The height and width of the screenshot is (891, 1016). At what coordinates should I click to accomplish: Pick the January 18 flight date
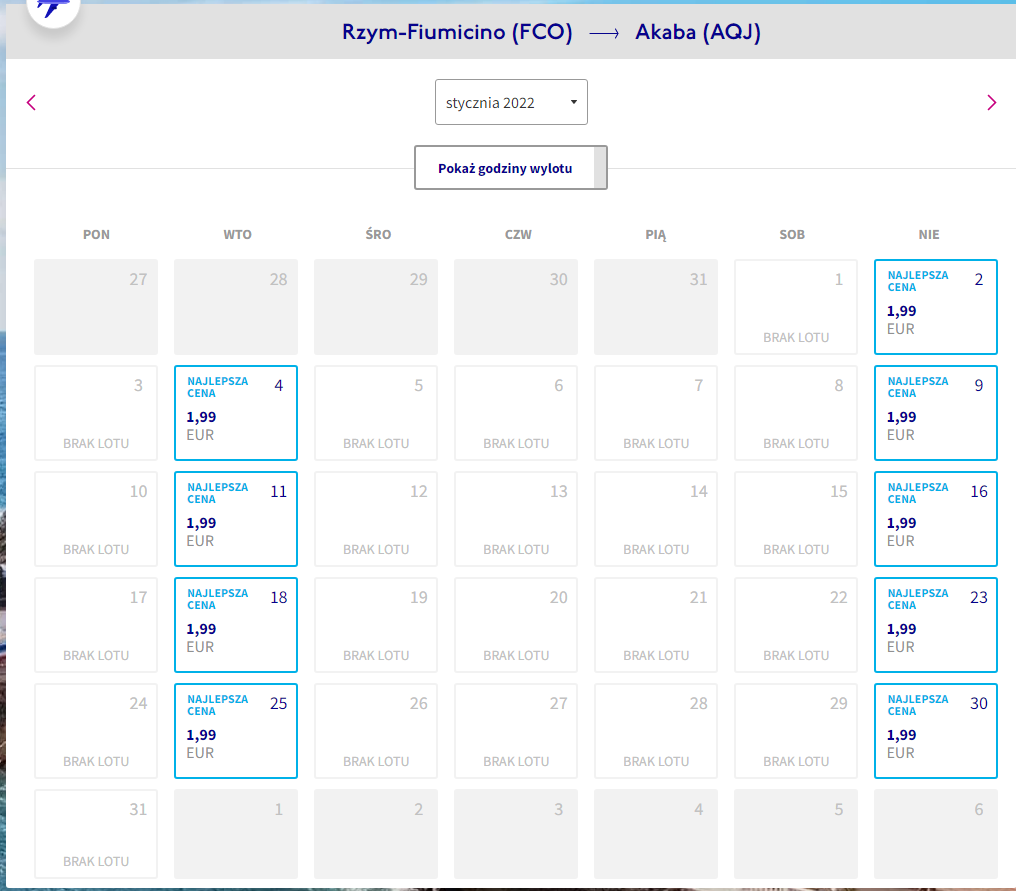tap(236, 625)
